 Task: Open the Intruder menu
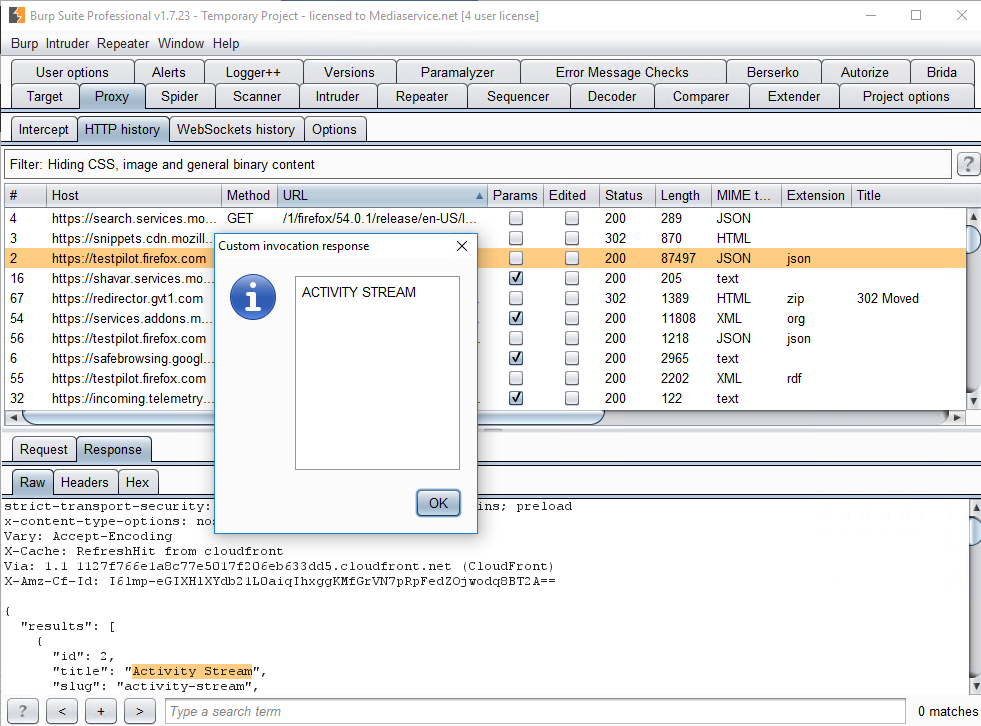pos(67,43)
